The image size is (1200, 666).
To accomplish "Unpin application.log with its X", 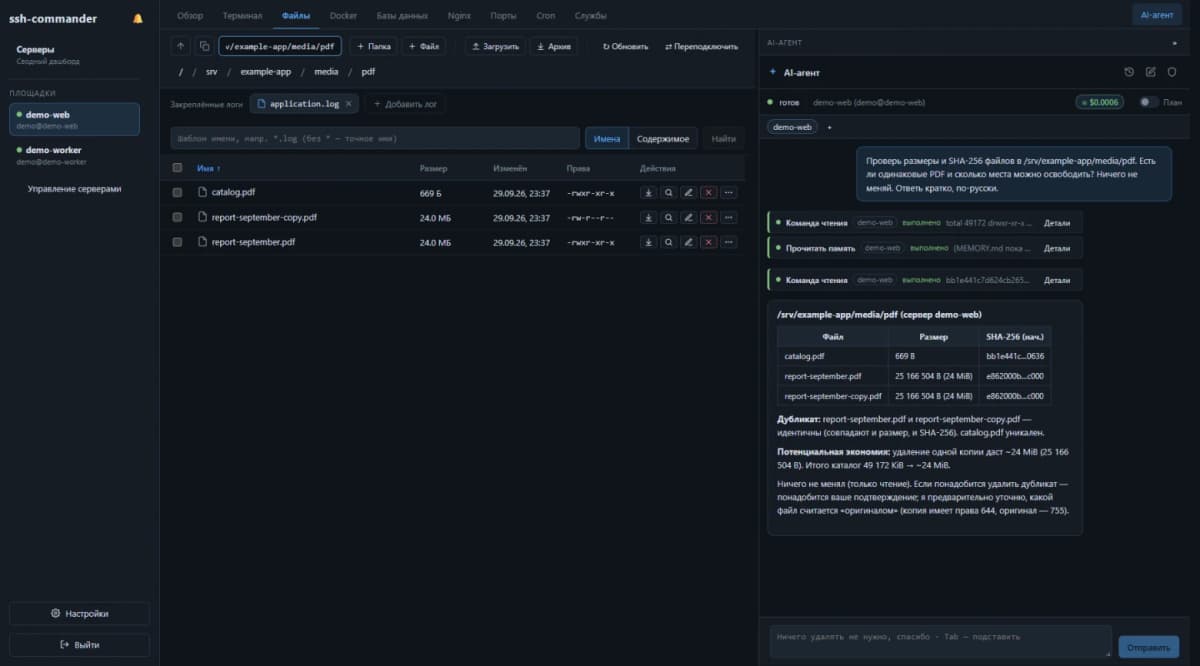I will pos(349,104).
